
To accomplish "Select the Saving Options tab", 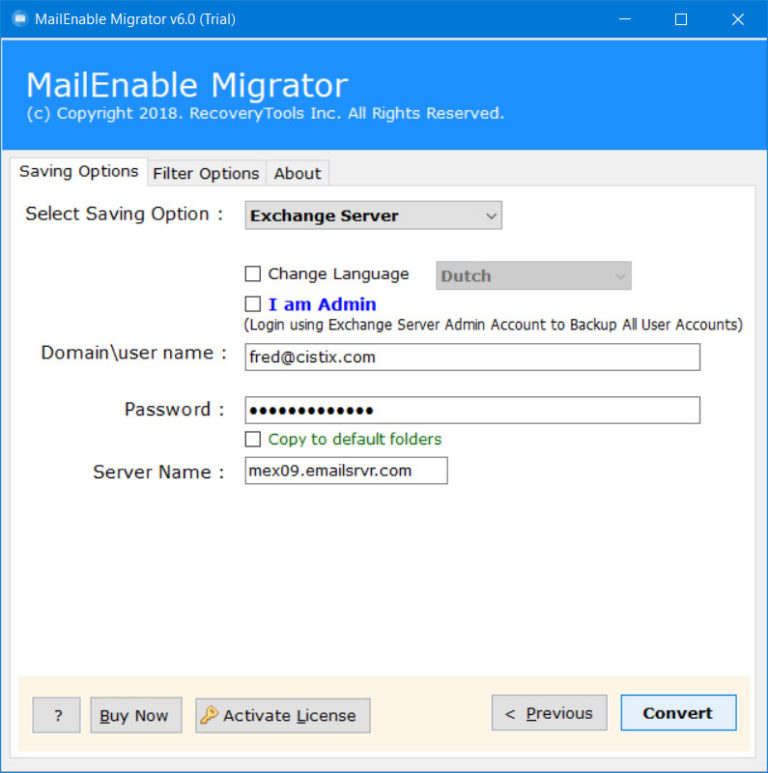I will coord(79,171).
